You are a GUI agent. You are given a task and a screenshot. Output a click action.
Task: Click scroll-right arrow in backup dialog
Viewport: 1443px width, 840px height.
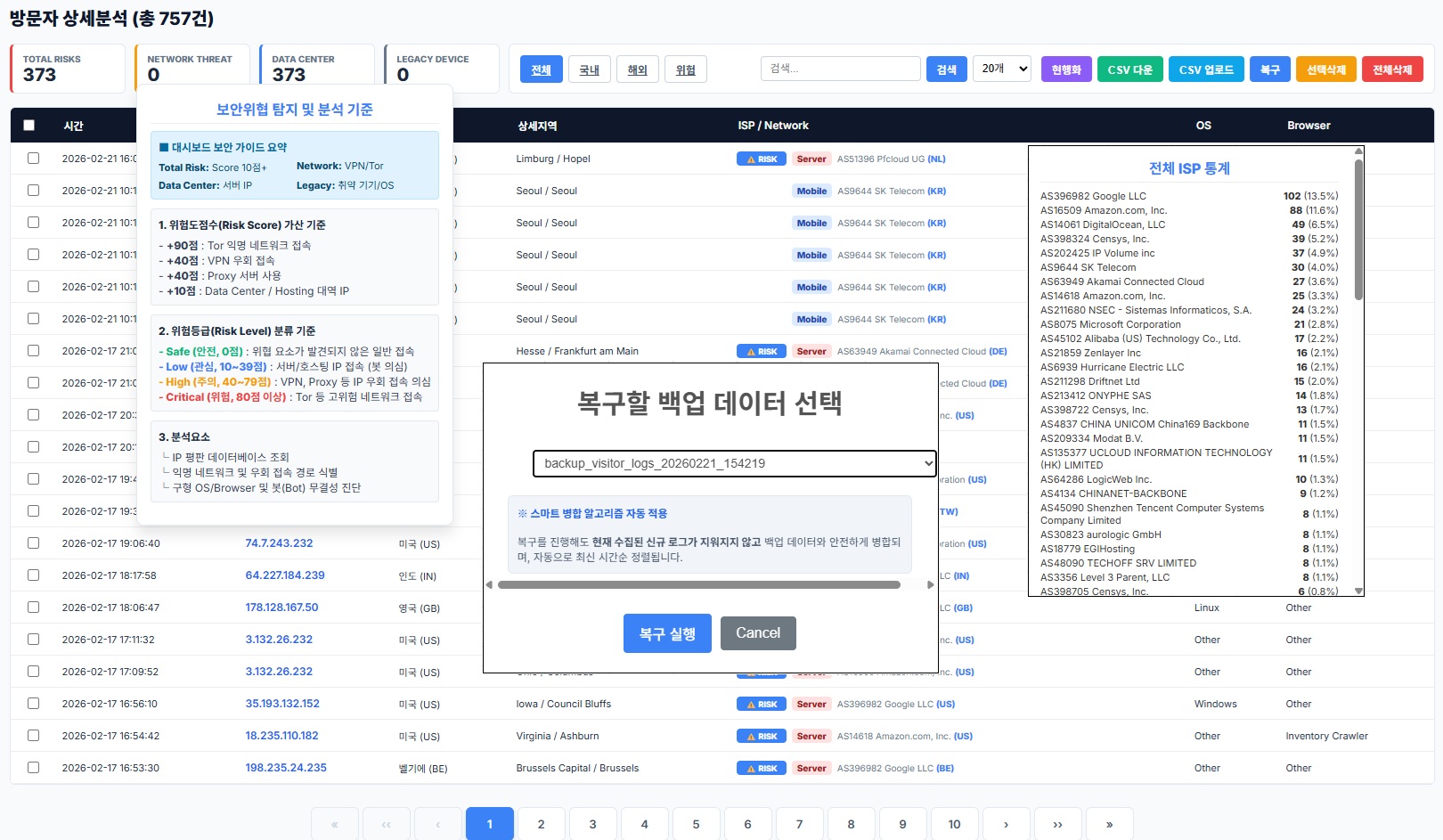point(930,585)
